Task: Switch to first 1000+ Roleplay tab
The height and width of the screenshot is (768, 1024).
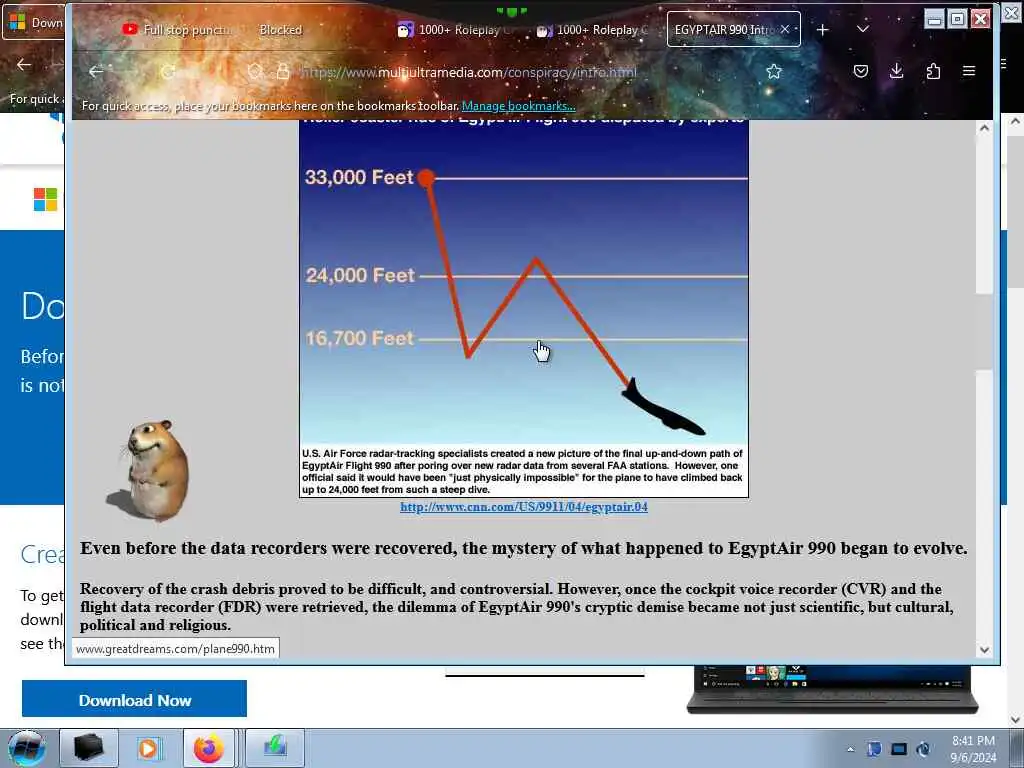Action: 457,29
